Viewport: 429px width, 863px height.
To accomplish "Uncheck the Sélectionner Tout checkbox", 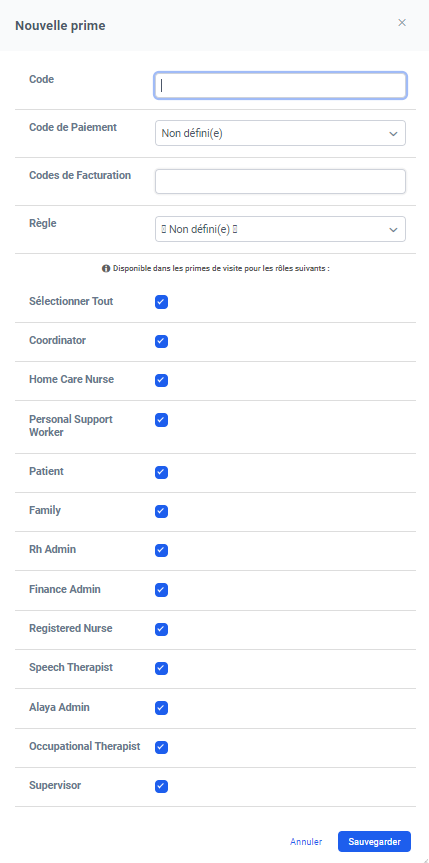I will point(161,302).
